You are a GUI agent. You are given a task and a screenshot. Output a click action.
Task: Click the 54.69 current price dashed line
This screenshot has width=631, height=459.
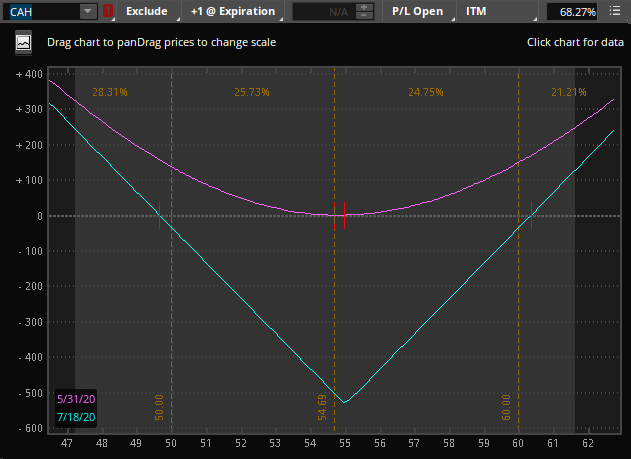[334, 300]
